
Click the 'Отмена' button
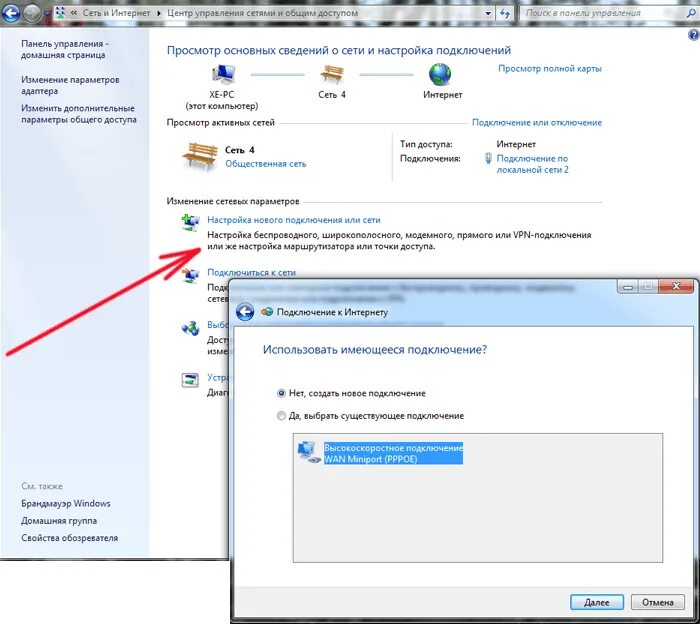coord(658,602)
